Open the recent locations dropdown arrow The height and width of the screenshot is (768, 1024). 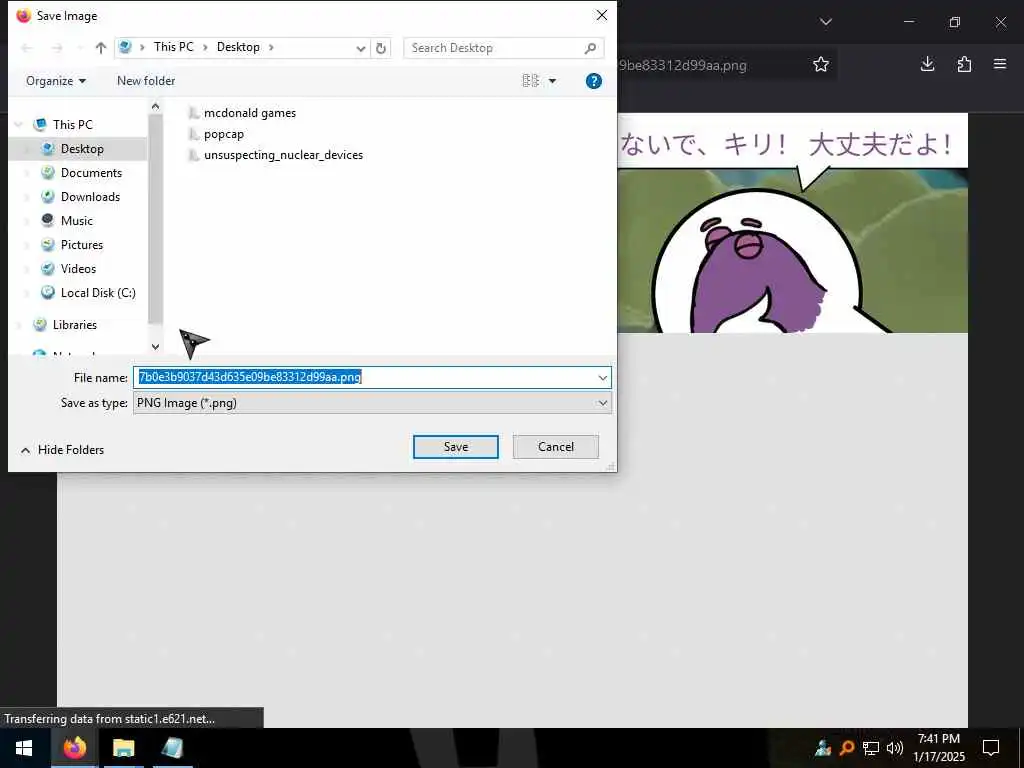(80, 48)
